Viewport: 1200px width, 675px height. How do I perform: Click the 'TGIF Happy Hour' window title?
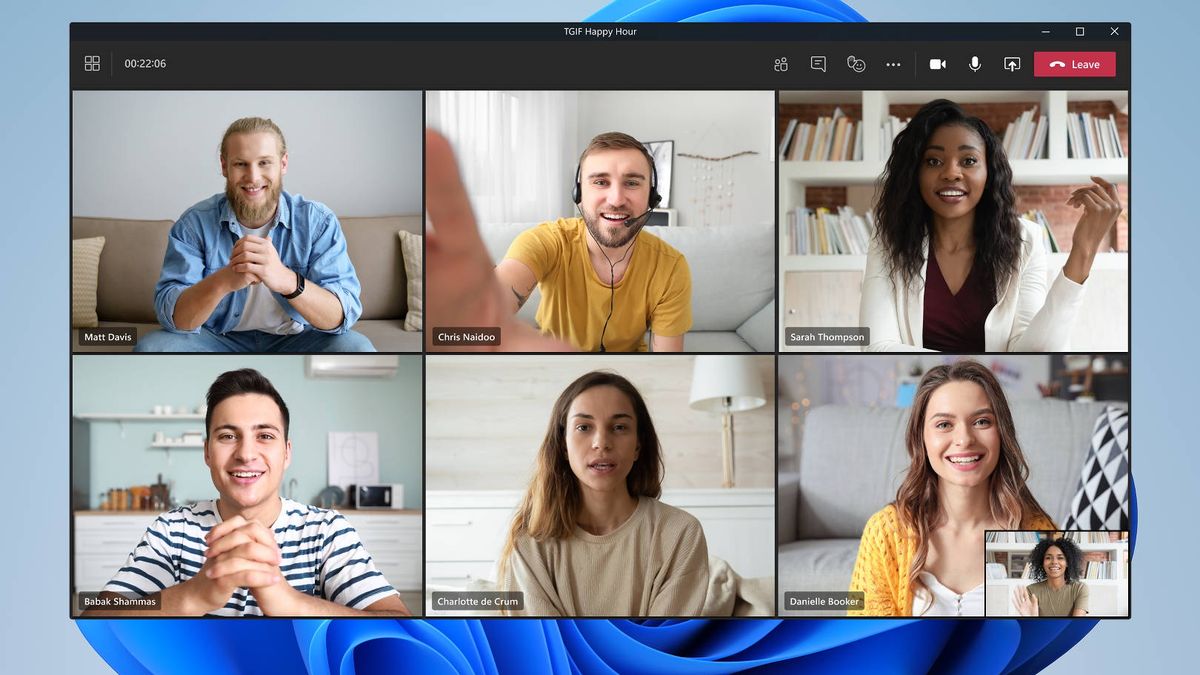tap(600, 32)
